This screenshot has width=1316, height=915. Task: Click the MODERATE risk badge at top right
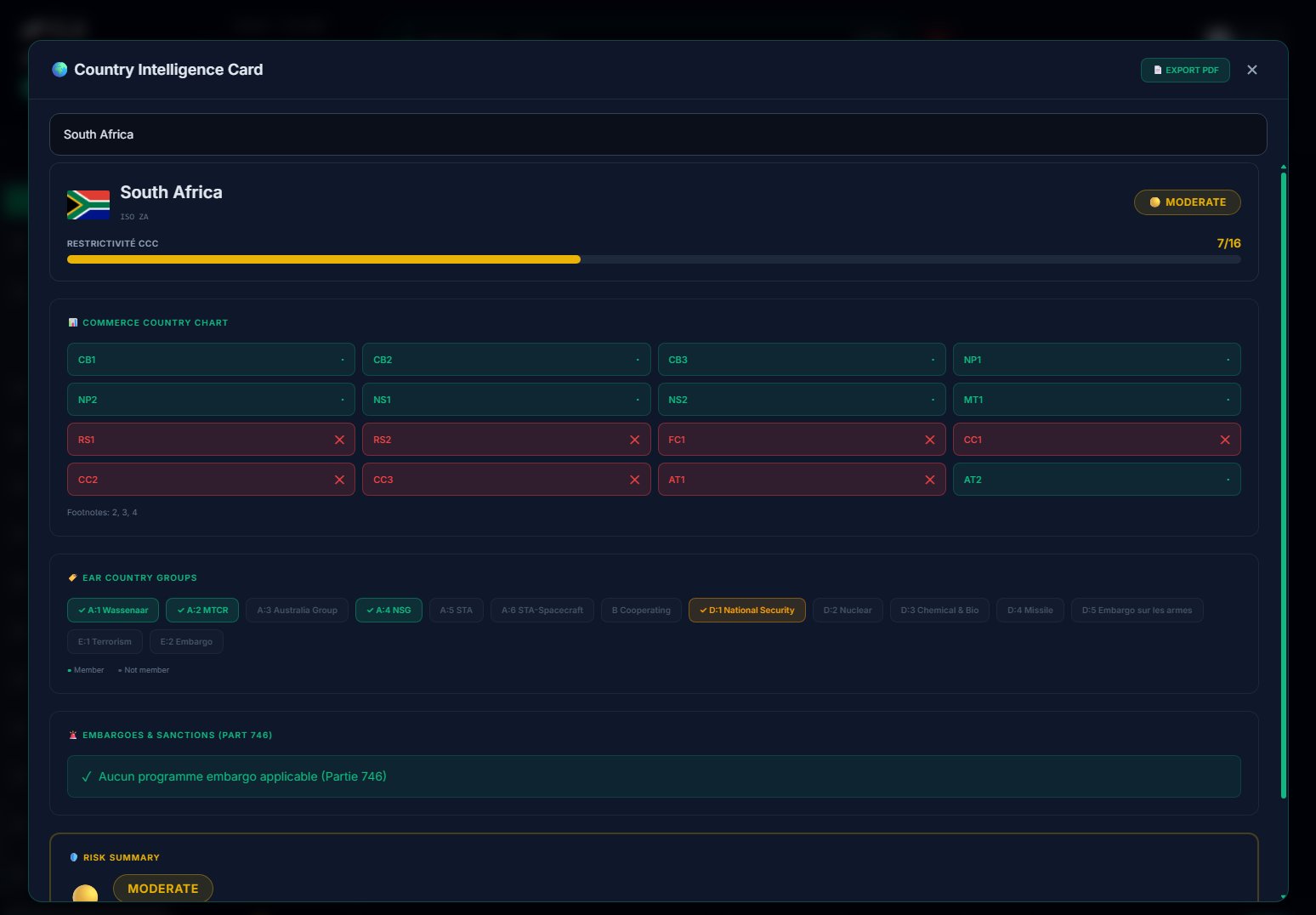(x=1187, y=202)
